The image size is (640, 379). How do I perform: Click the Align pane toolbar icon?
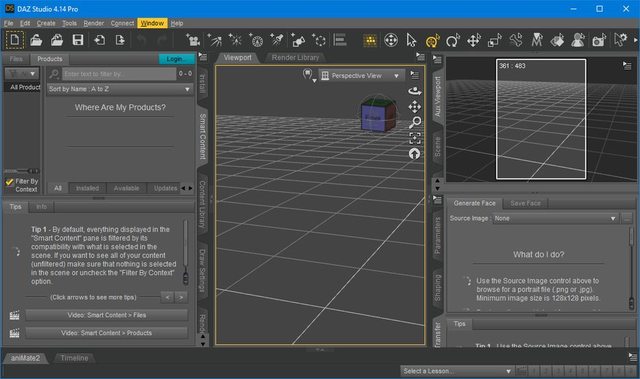[340, 40]
